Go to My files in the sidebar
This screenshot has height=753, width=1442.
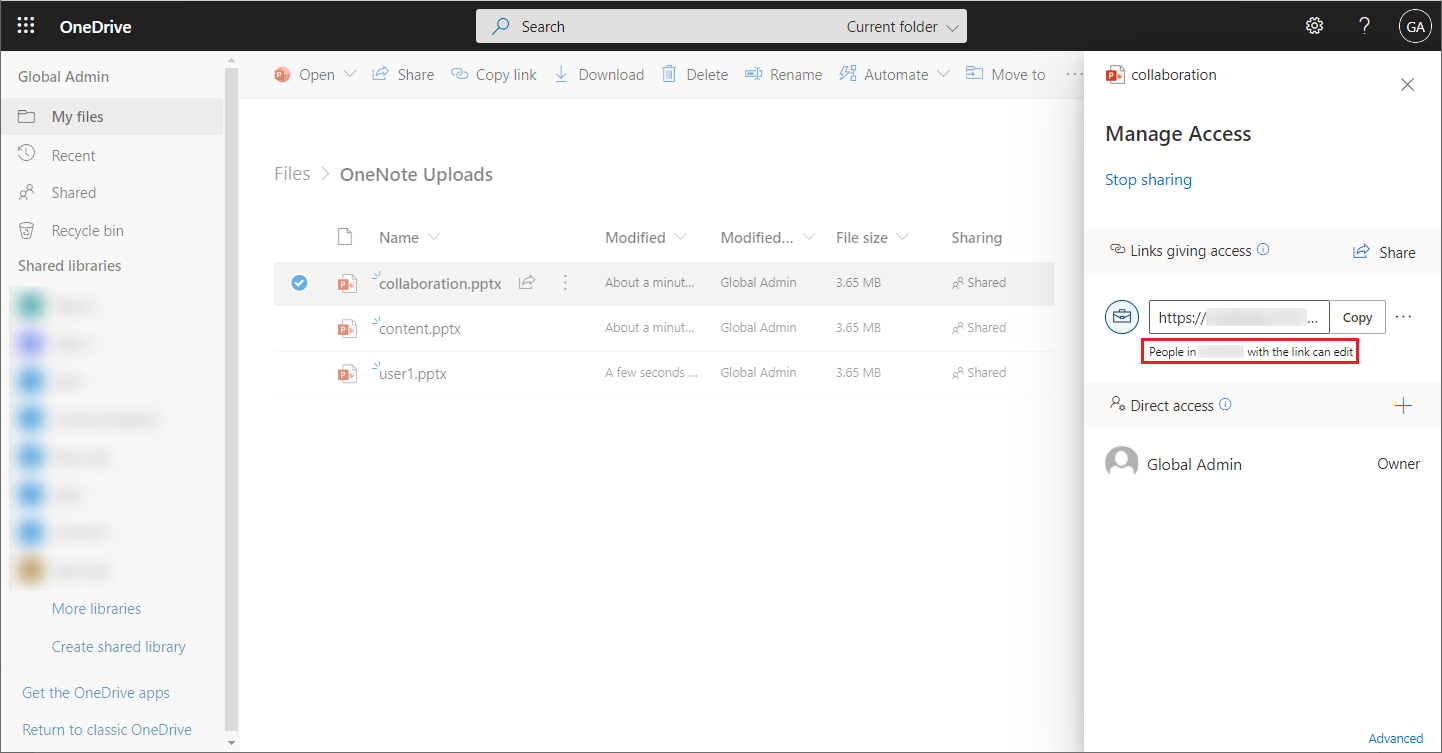[112, 117]
